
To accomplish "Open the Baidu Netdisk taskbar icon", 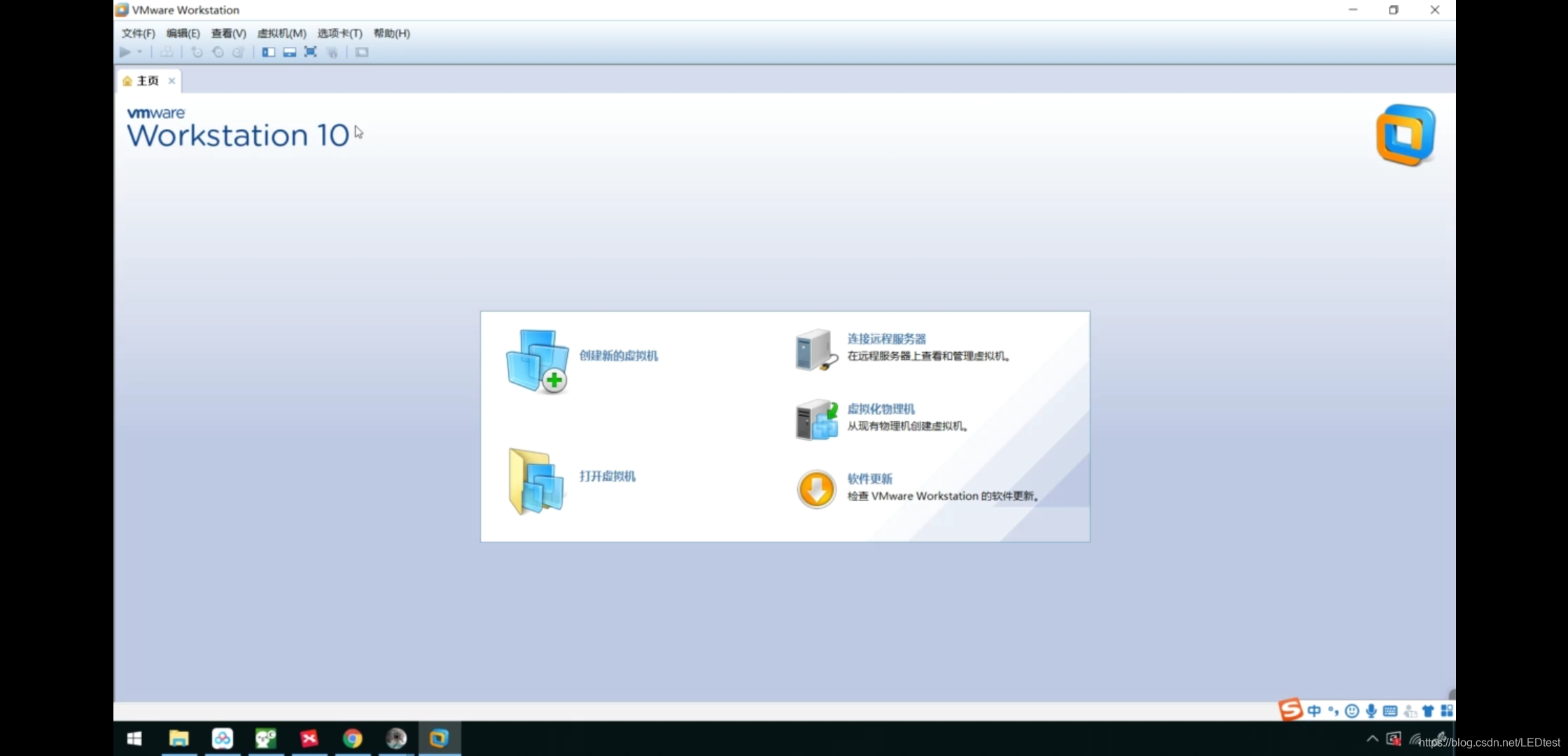I will pos(223,738).
